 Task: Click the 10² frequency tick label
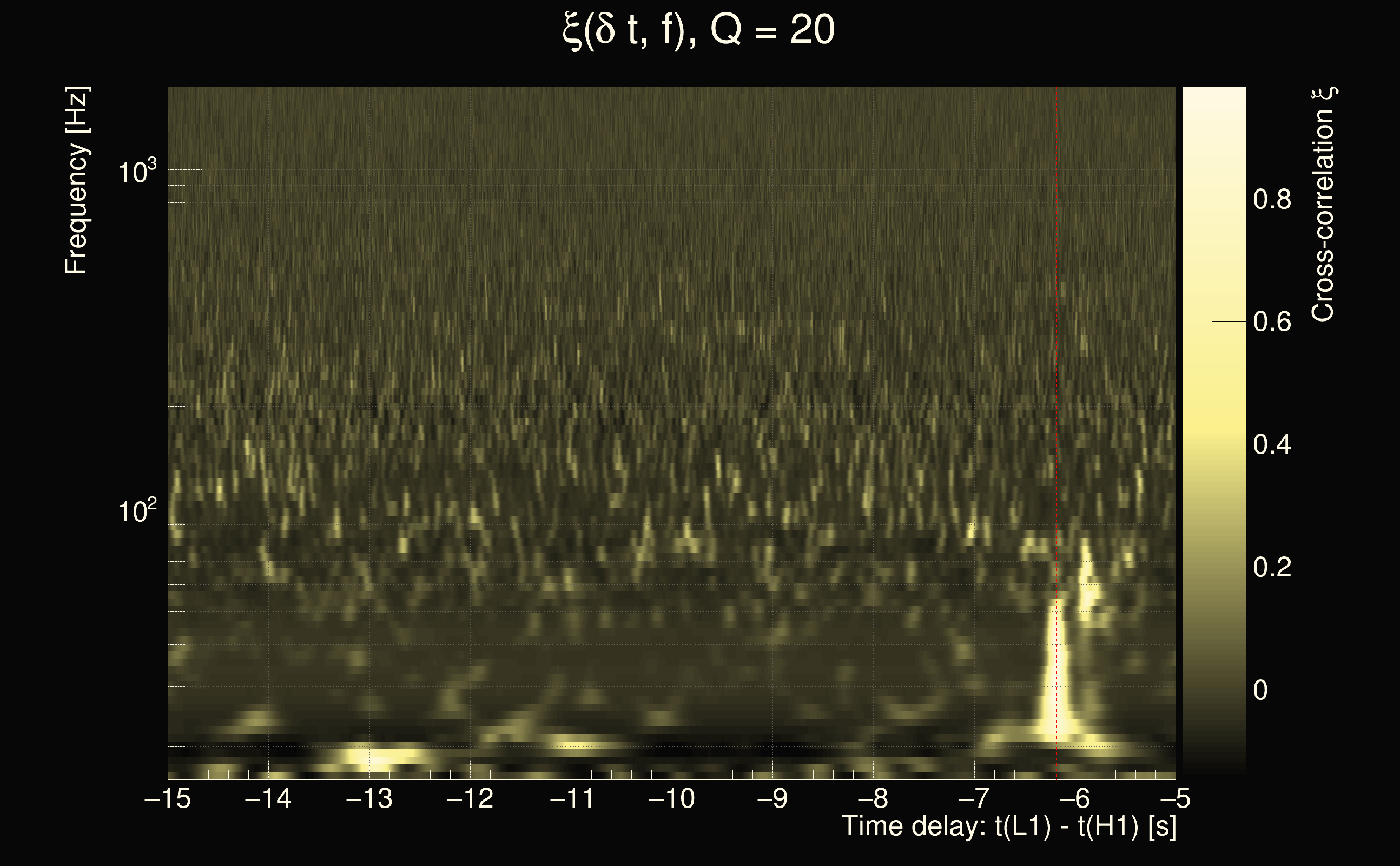tap(137, 511)
